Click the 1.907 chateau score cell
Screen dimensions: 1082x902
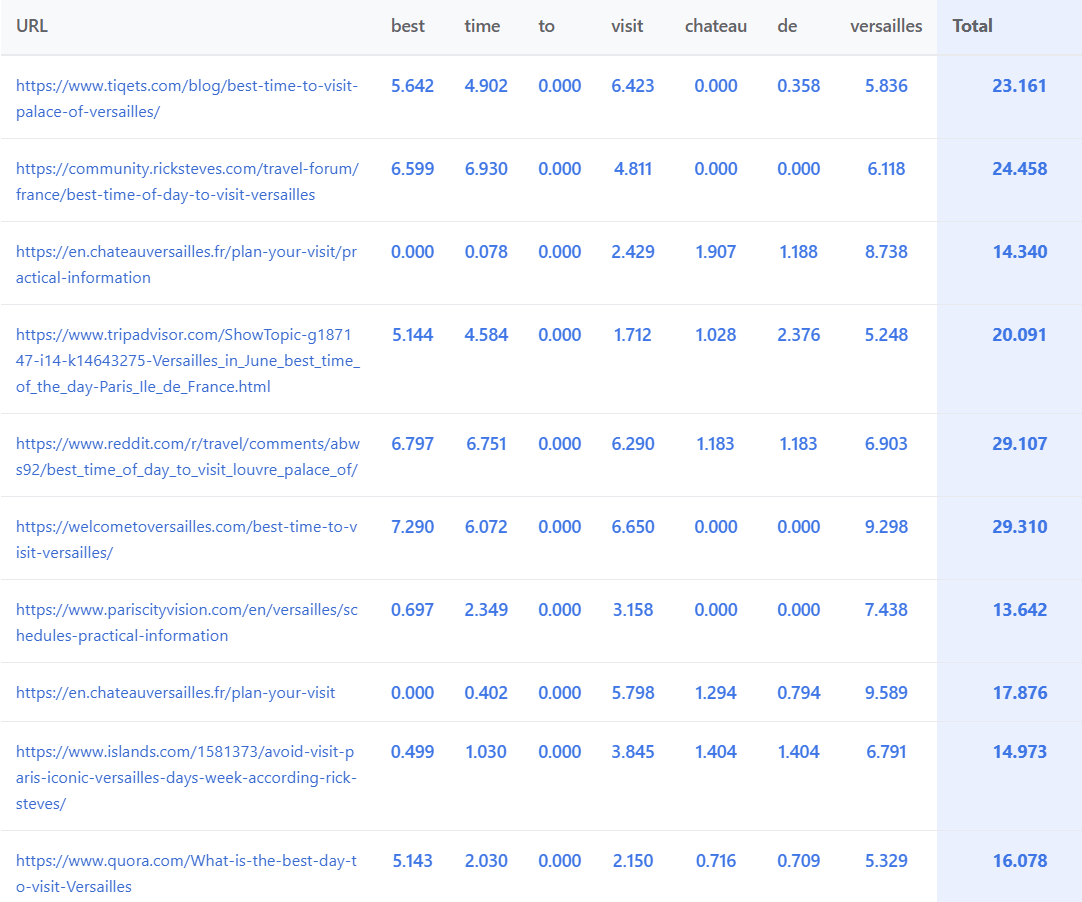pos(716,251)
